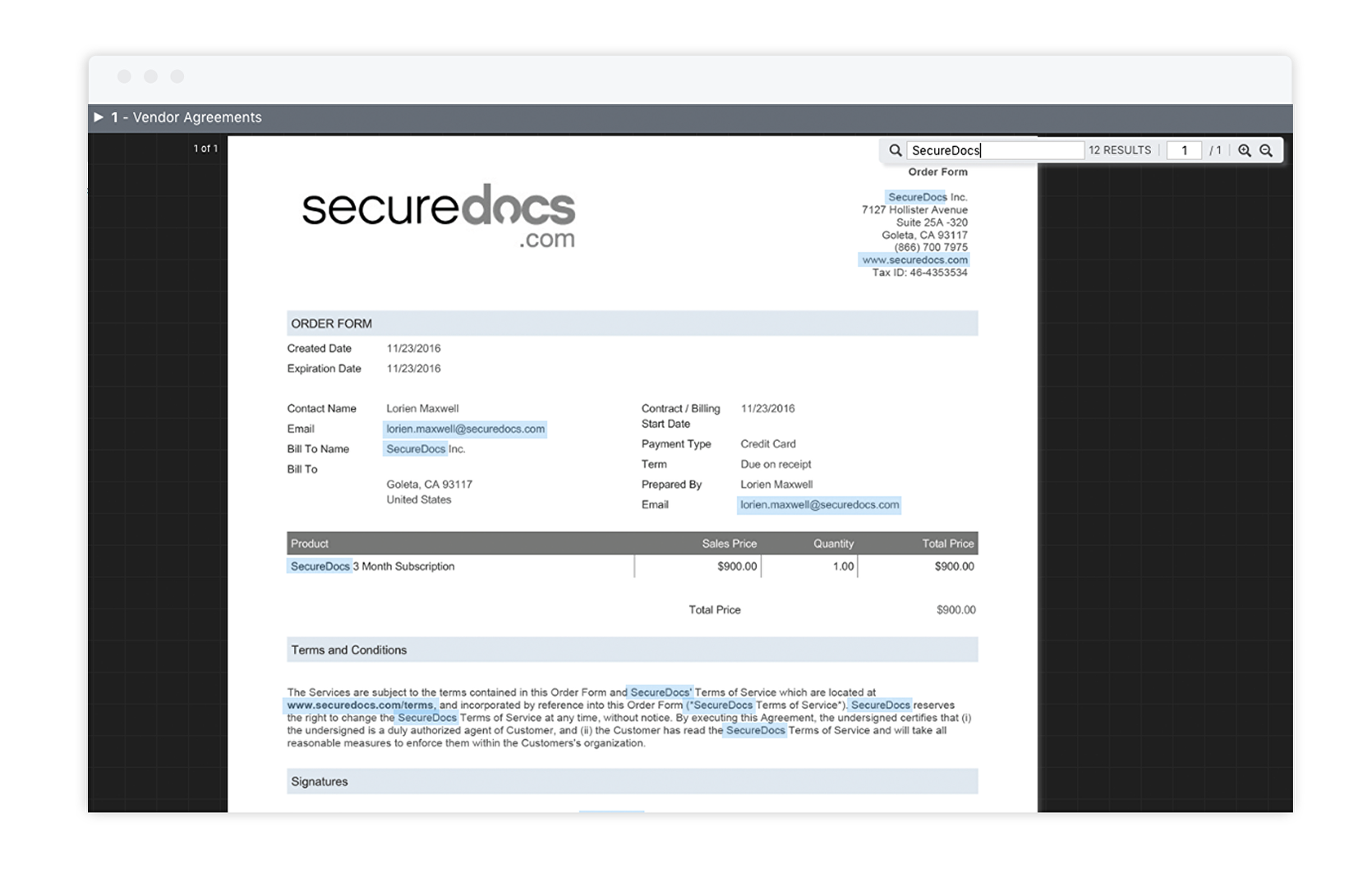Image resolution: width=1372 pixels, height=887 pixels.
Task: Open the www.securedocs.com/terms link
Action: (x=360, y=705)
